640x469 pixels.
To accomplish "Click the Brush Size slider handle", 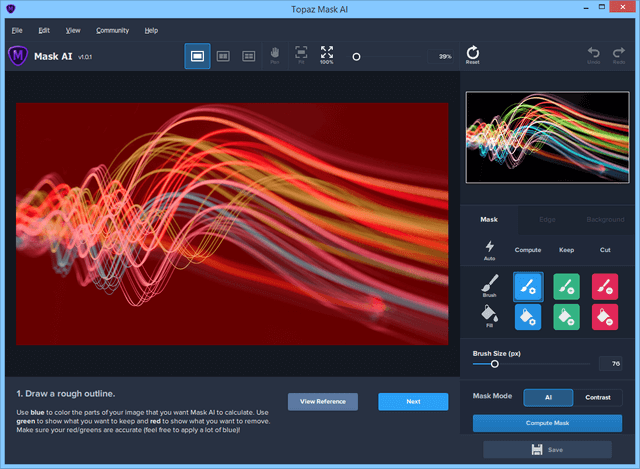I will [494, 364].
